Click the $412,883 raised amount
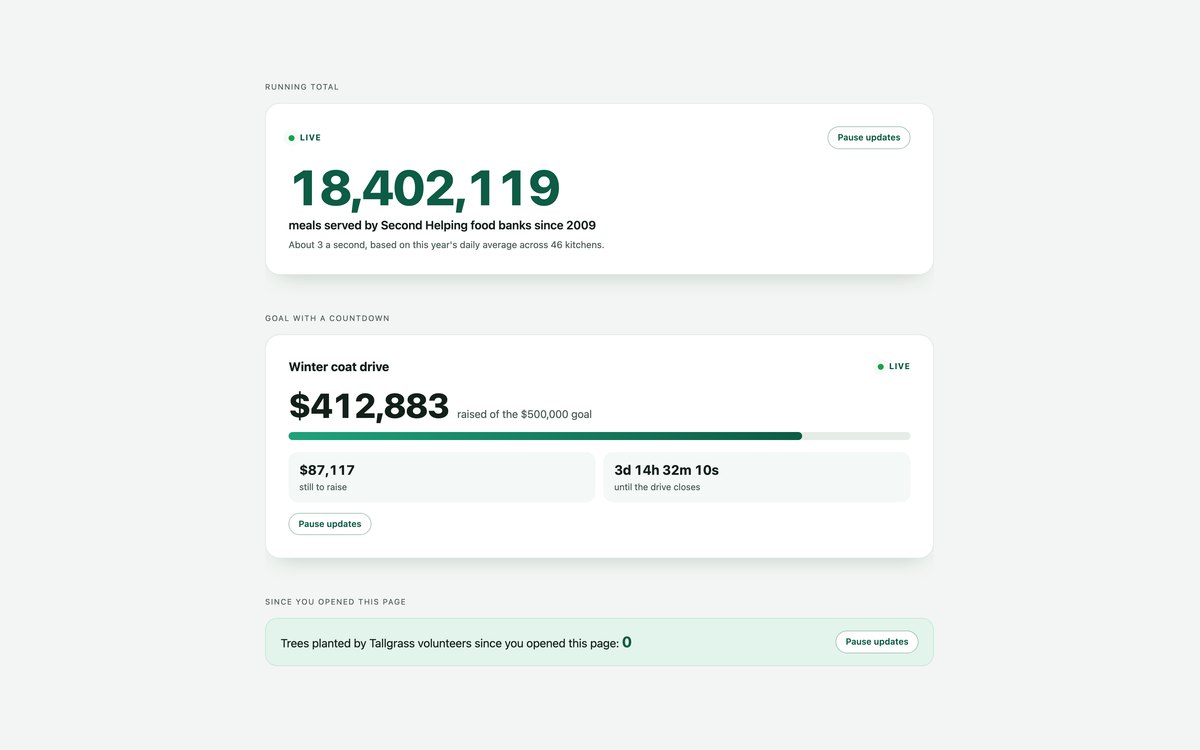Image resolution: width=1200 pixels, height=750 pixels. [369, 406]
